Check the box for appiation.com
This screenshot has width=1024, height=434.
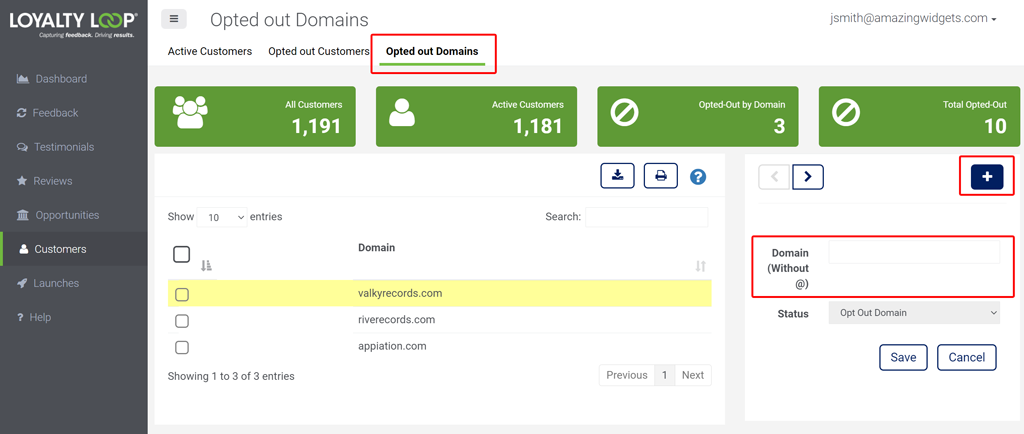pos(182,347)
